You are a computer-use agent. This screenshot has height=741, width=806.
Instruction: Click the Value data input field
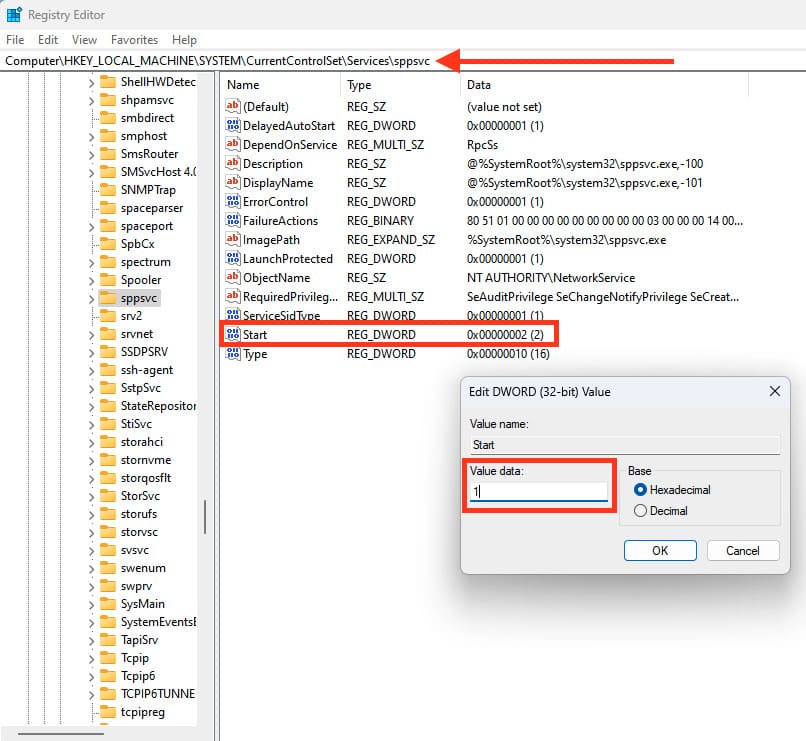(539, 492)
